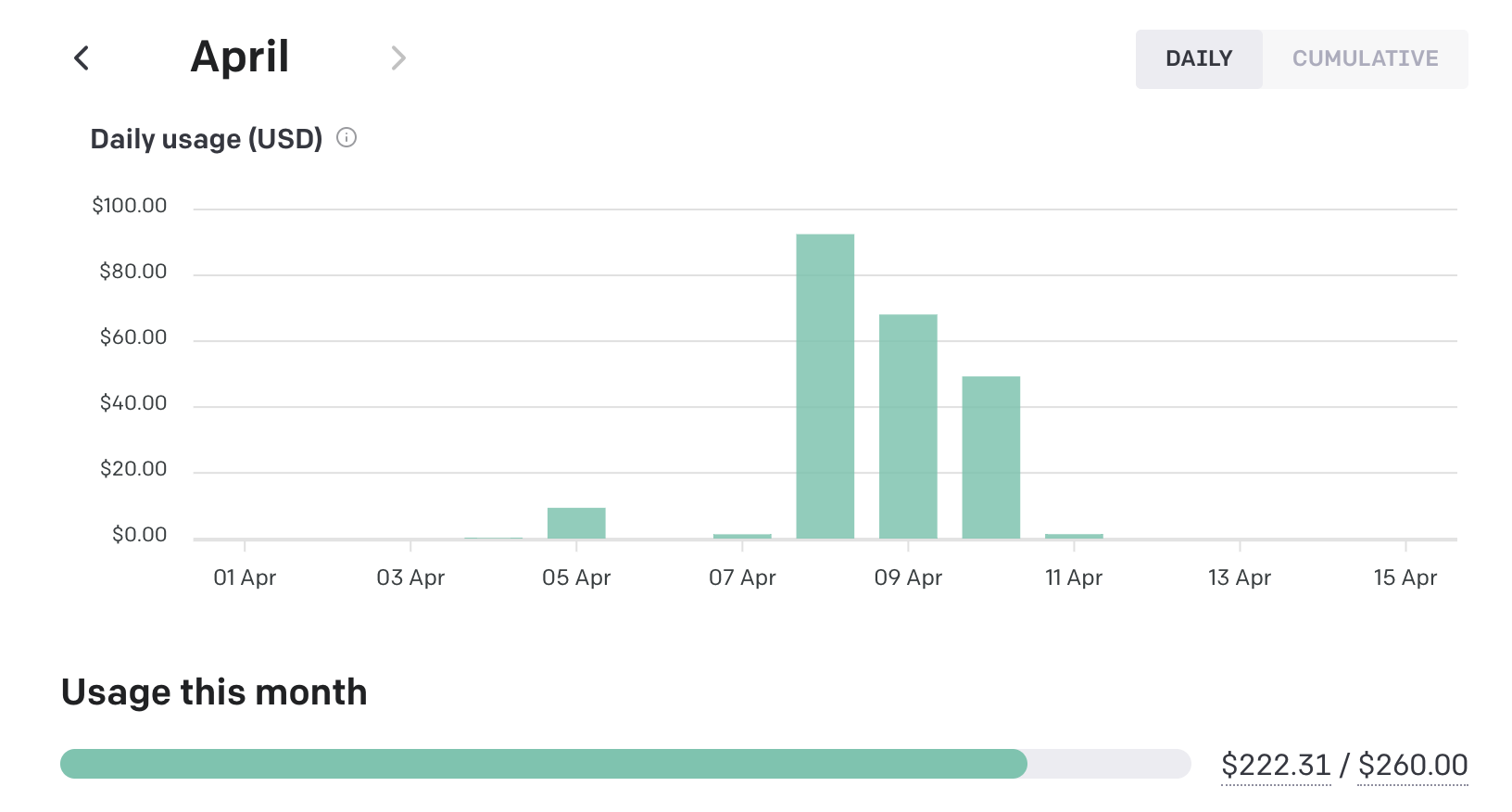Click the April month heading
Viewport: 1512px width, 812px height.
click(240, 57)
